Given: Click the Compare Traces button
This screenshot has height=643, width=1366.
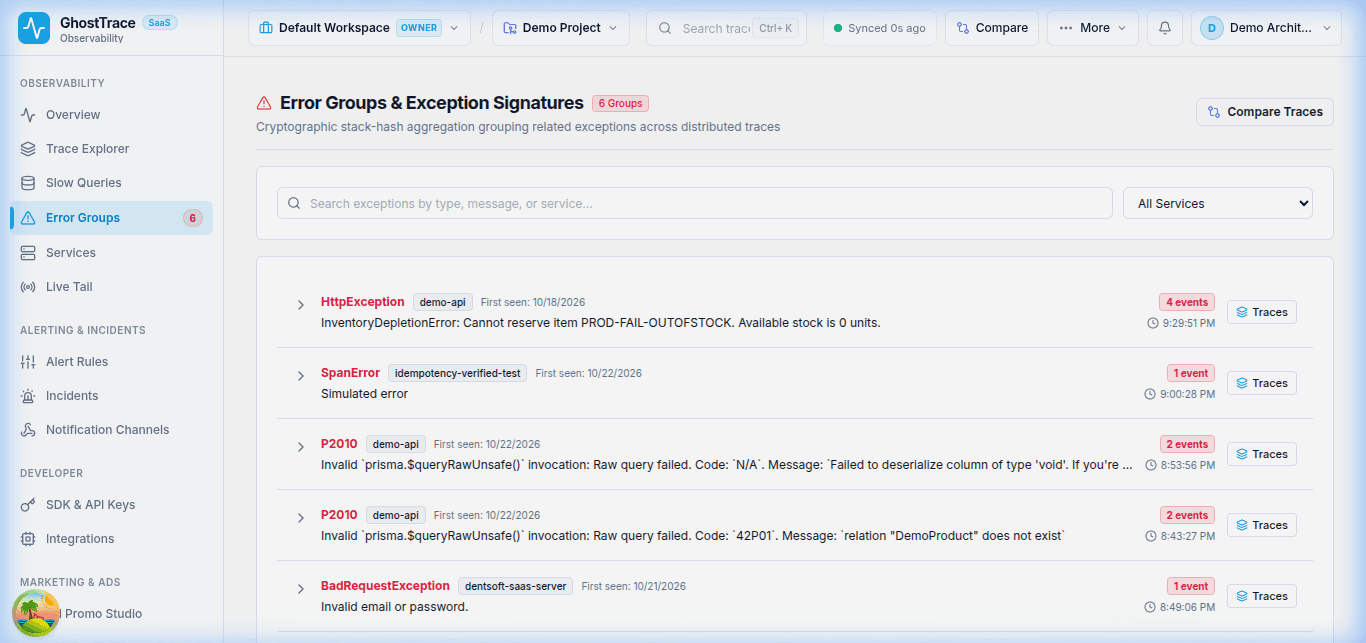Looking at the screenshot, I should (1265, 112).
